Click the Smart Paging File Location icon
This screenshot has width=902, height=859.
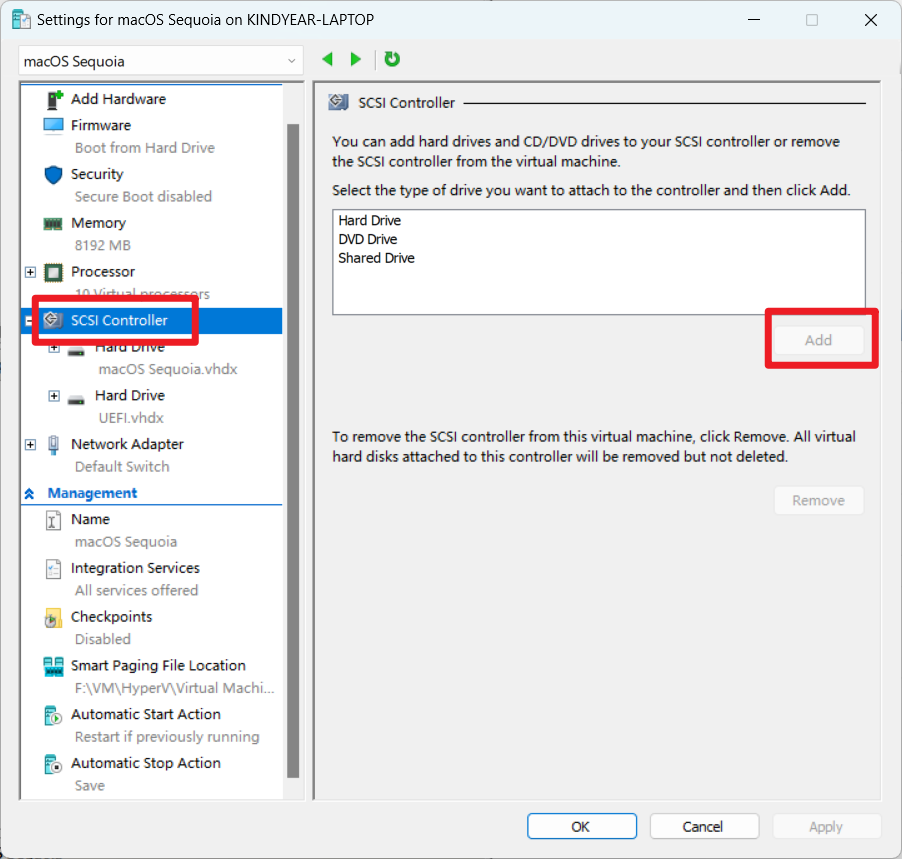click(53, 667)
